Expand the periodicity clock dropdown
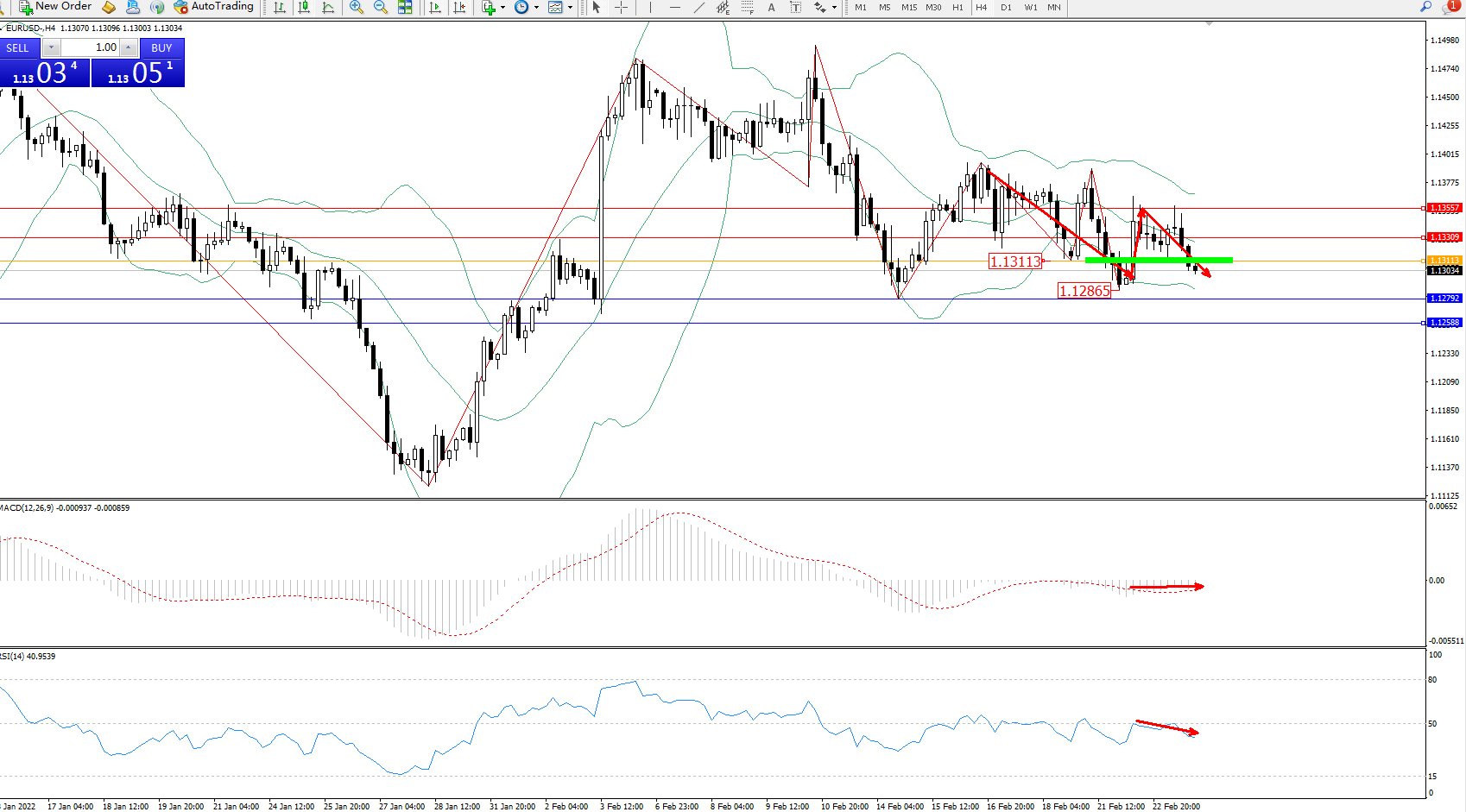Screen dimensions: 1466x812 536,8
